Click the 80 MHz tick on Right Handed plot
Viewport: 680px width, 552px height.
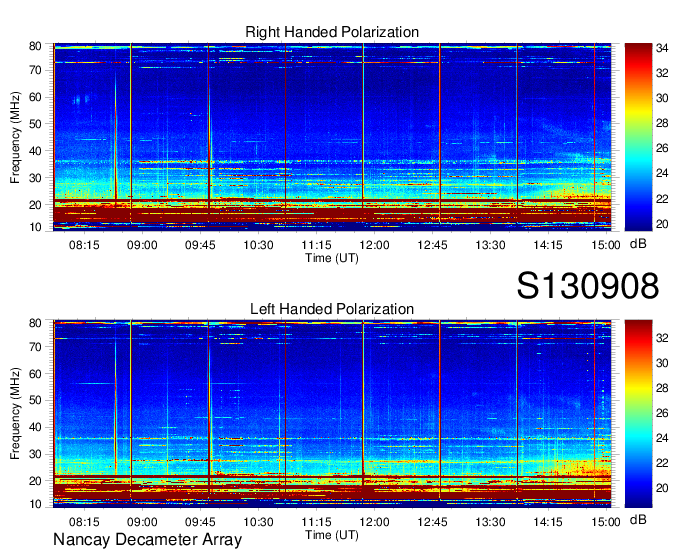pyautogui.click(x=35, y=46)
